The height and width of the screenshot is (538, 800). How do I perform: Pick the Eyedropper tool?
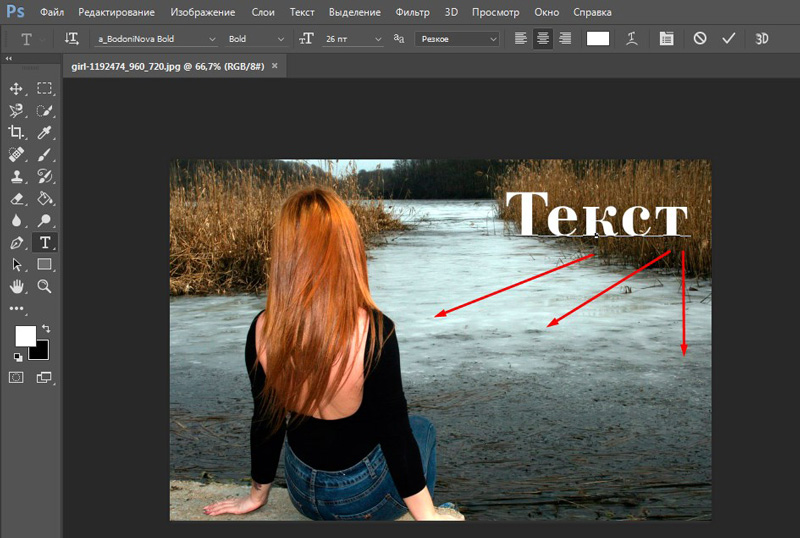click(44, 132)
